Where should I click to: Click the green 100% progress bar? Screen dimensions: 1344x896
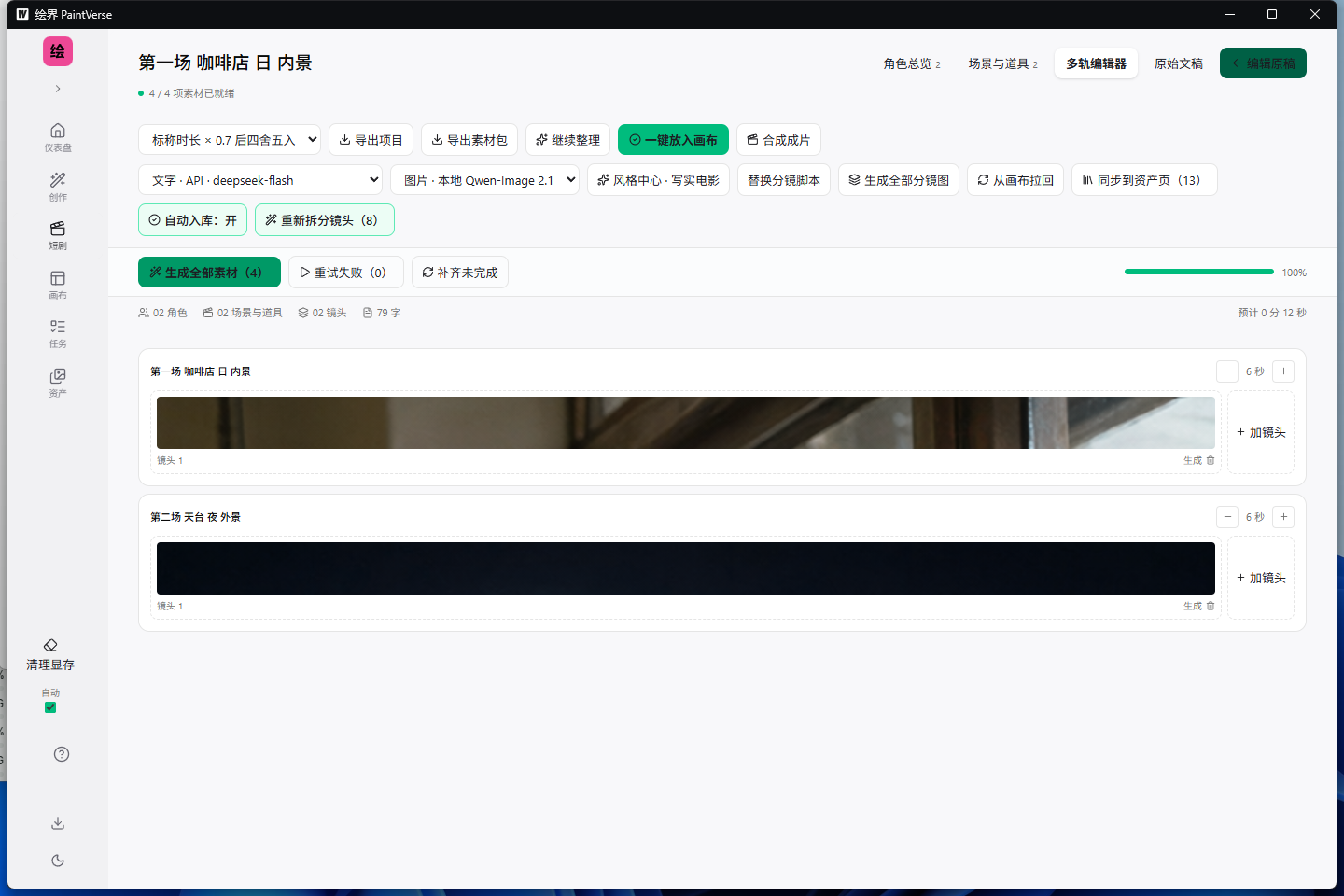click(1198, 272)
